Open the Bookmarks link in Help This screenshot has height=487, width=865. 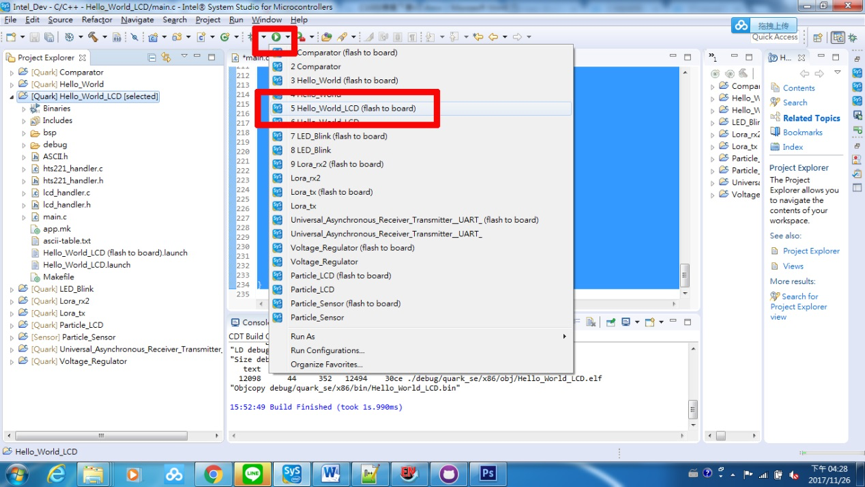(x=803, y=132)
